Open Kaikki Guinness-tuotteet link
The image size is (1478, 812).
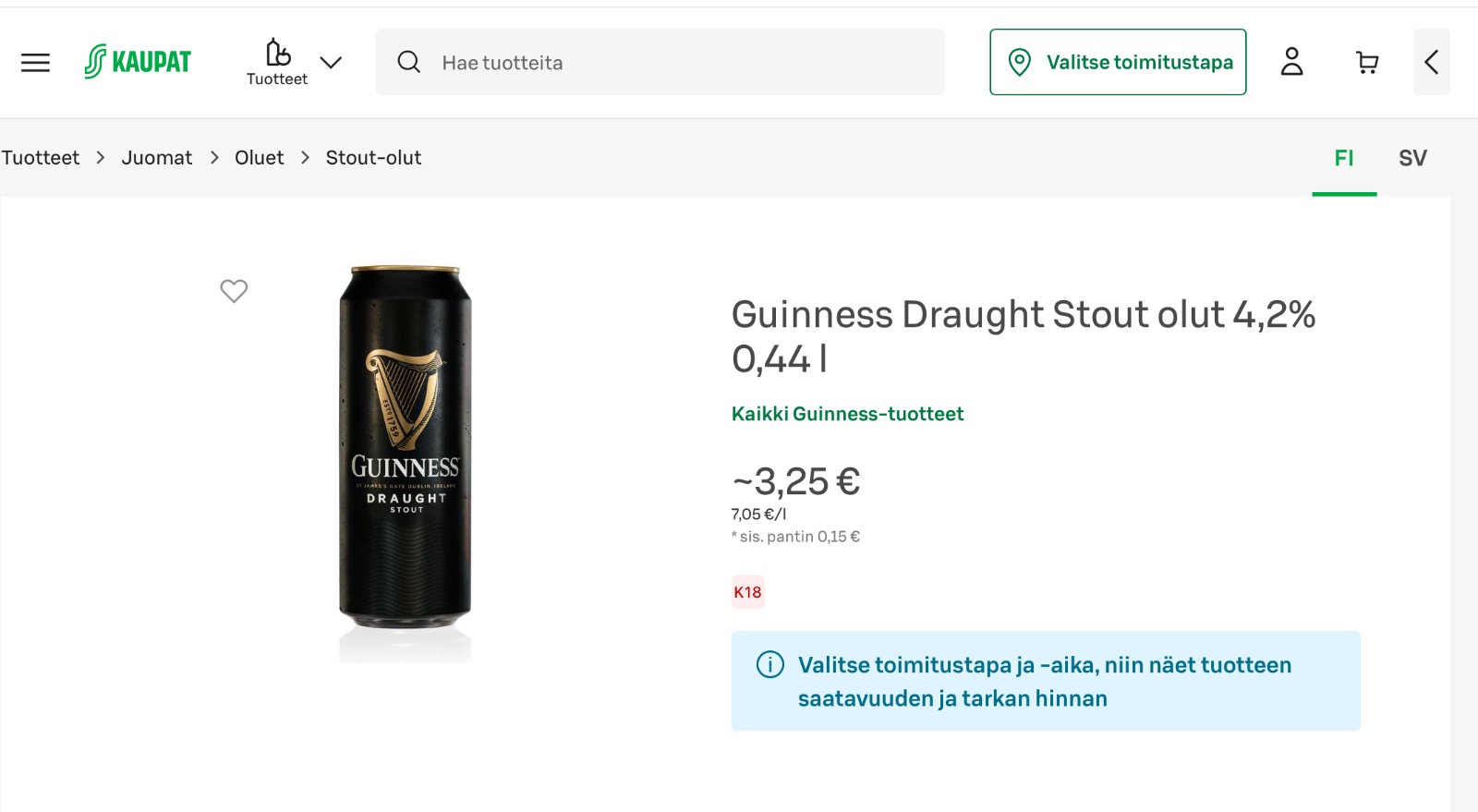point(847,414)
